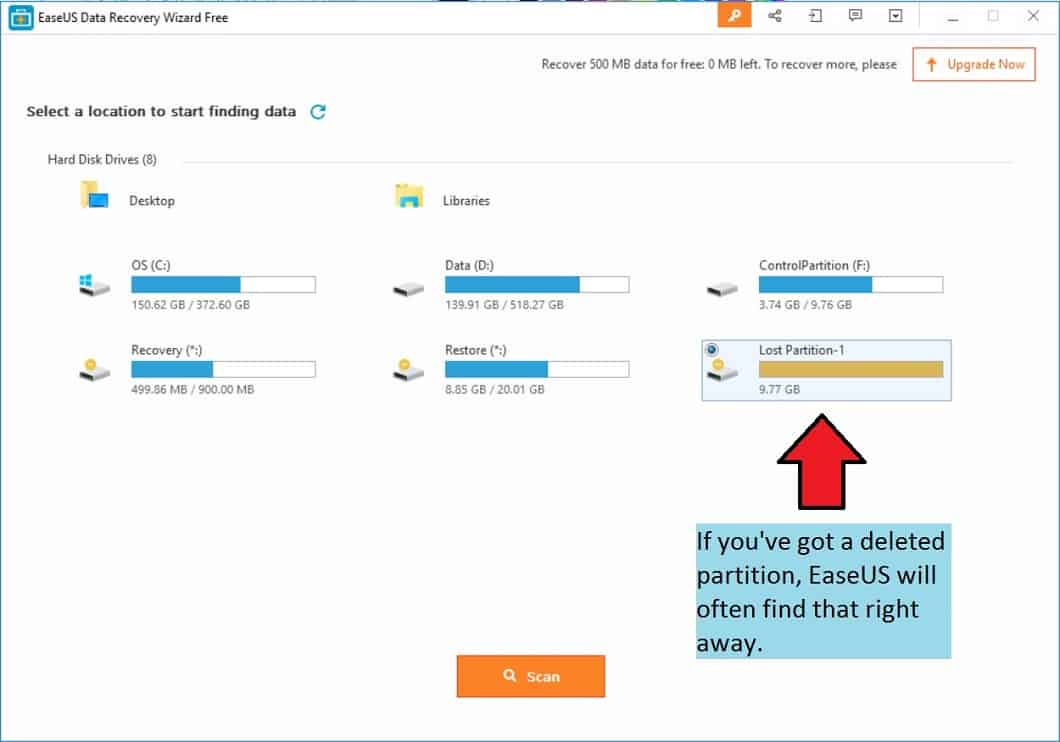The height and width of the screenshot is (742, 1060).
Task: Select the ControlPartition (F:) drive icon
Action: tap(722, 289)
